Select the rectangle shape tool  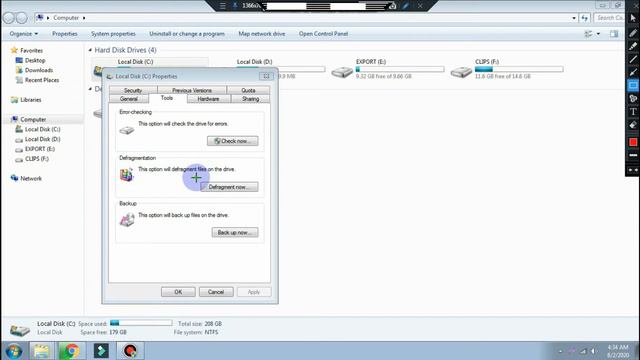(x=633, y=85)
